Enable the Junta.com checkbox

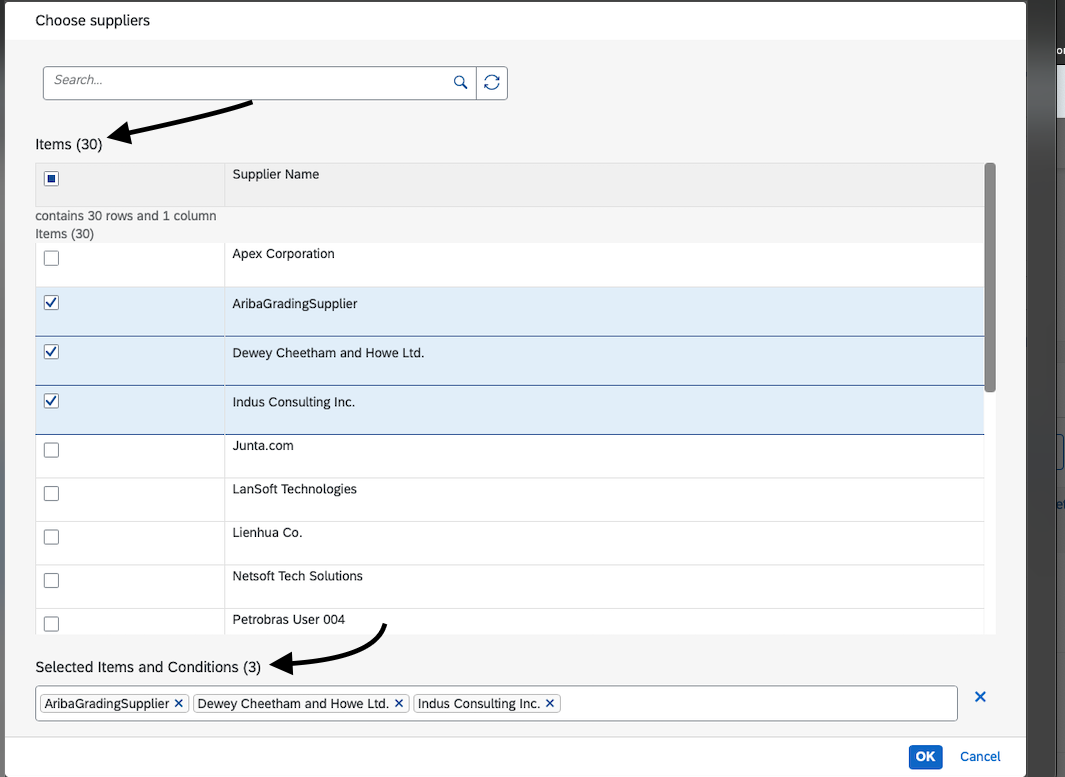point(51,450)
